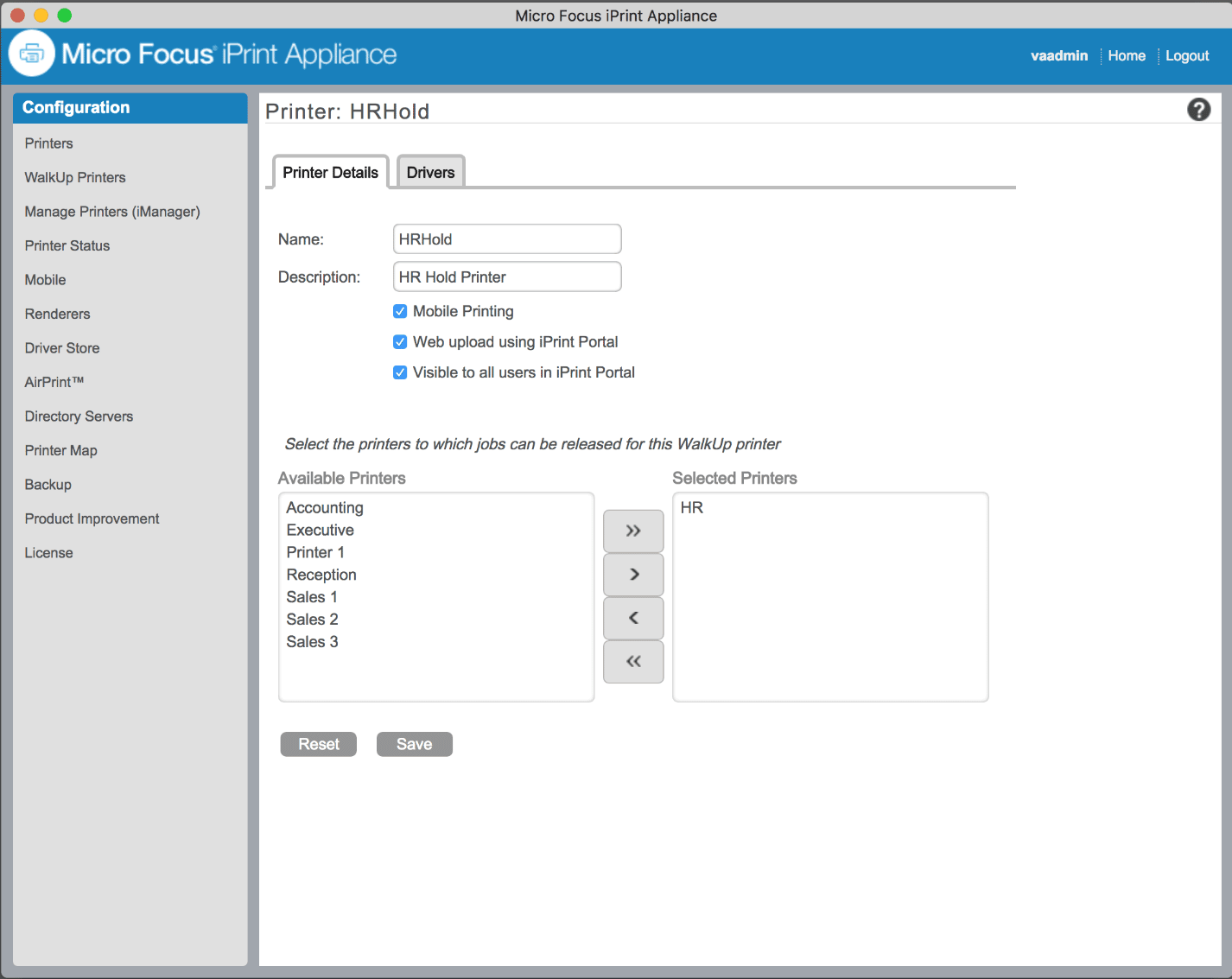Viewport: 1232px width, 979px height.
Task: View the License page
Action: [x=49, y=553]
